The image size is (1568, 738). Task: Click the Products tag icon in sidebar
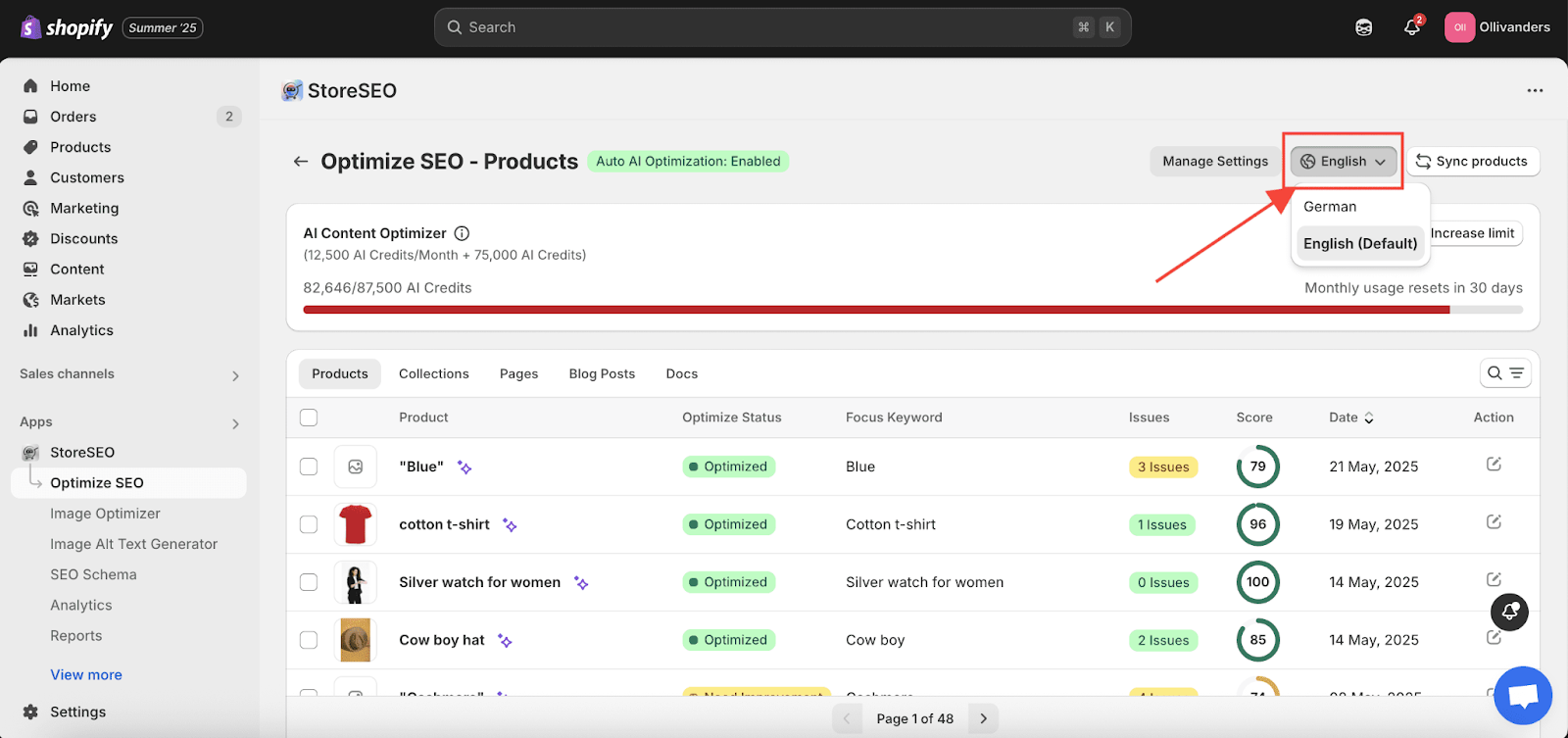point(30,147)
